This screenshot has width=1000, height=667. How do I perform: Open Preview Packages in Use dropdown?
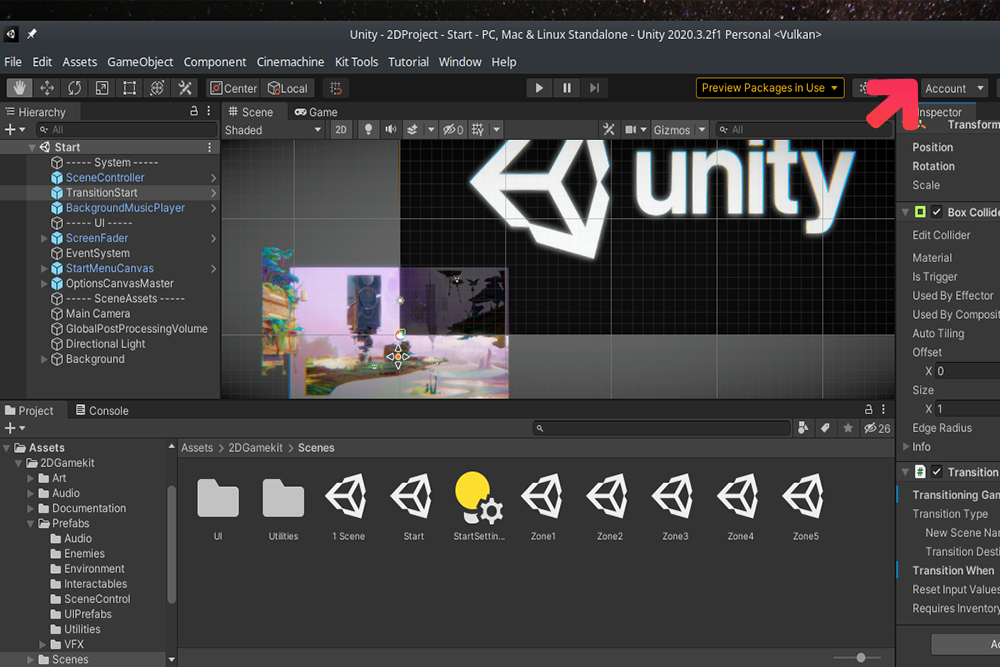pyautogui.click(x=770, y=88)
